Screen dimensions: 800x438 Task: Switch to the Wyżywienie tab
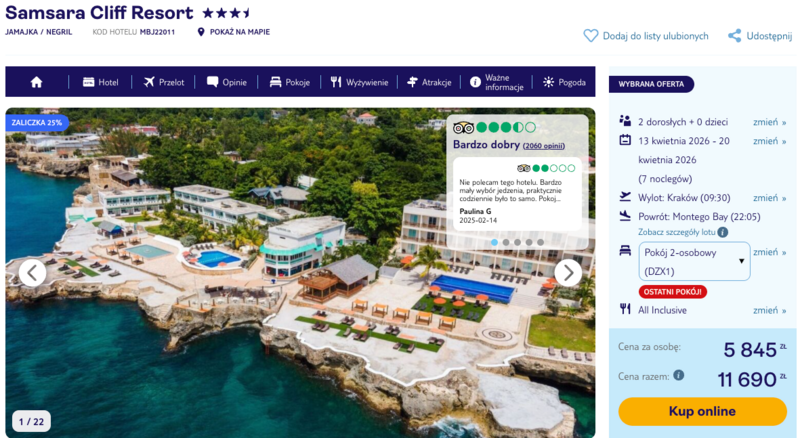coord(359,82)
